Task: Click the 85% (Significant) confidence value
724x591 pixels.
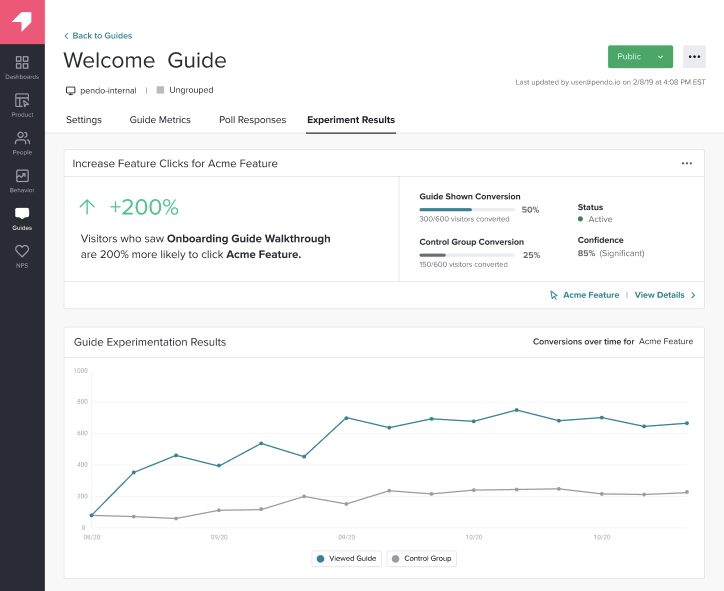Action: point(611,253)
